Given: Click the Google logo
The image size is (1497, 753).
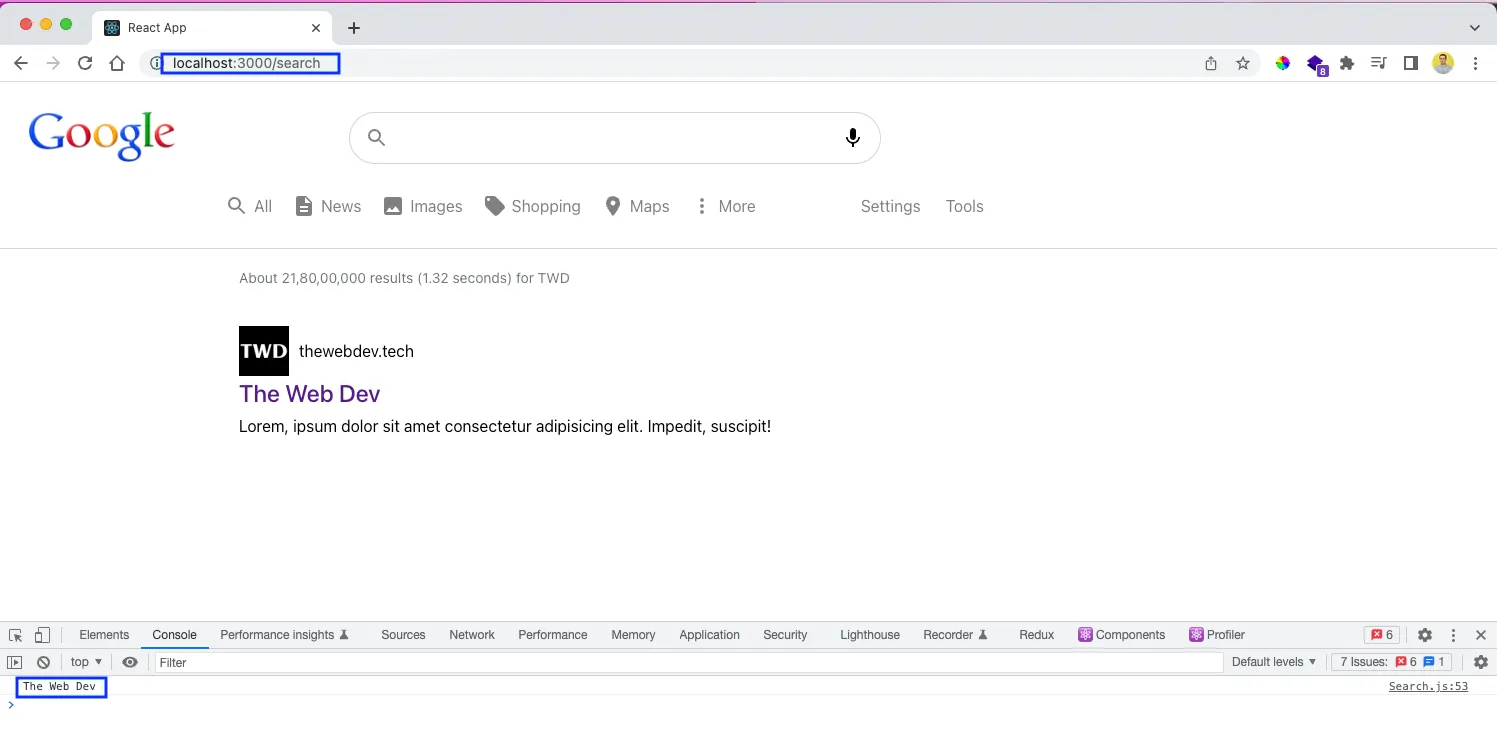Looking at the screenshot, I should [102, 137].
